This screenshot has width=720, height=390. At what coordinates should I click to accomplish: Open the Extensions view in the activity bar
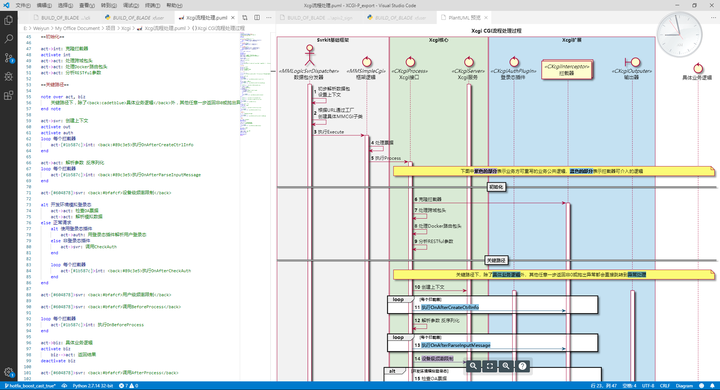coord(8,95)
